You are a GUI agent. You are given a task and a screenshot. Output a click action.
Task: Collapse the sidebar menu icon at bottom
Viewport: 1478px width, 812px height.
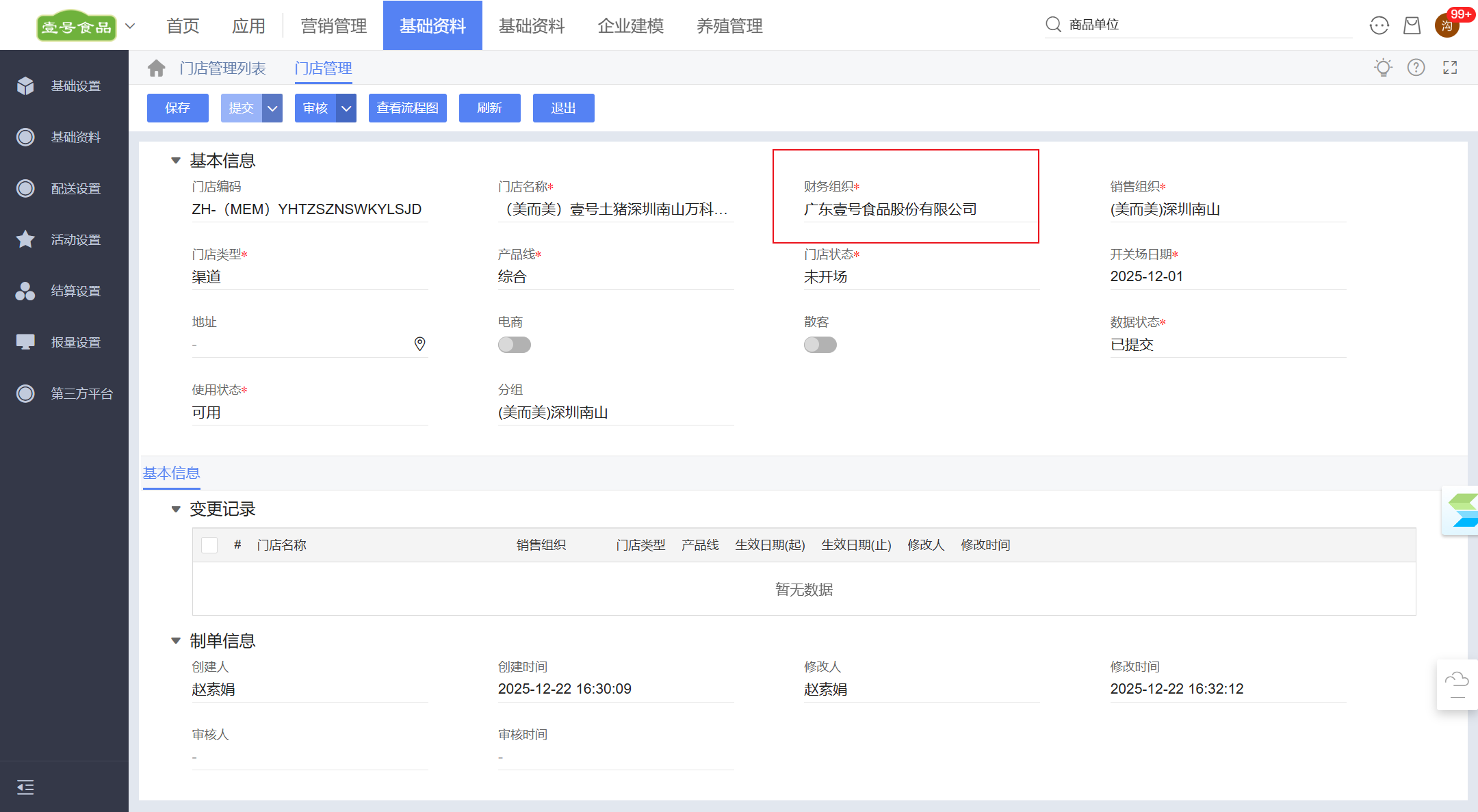point(25,787)
